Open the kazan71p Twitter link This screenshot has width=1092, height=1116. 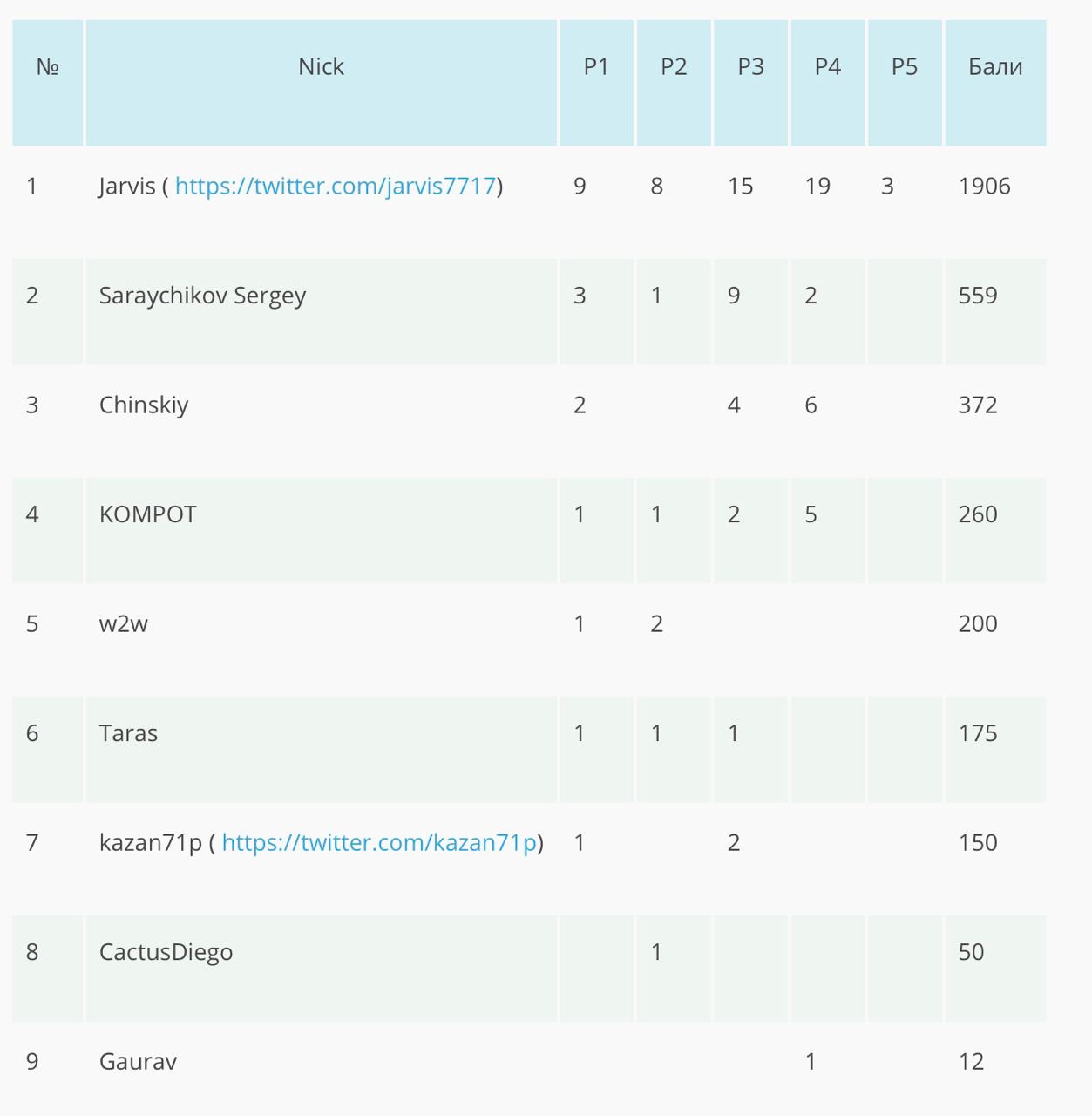(379, 842)
